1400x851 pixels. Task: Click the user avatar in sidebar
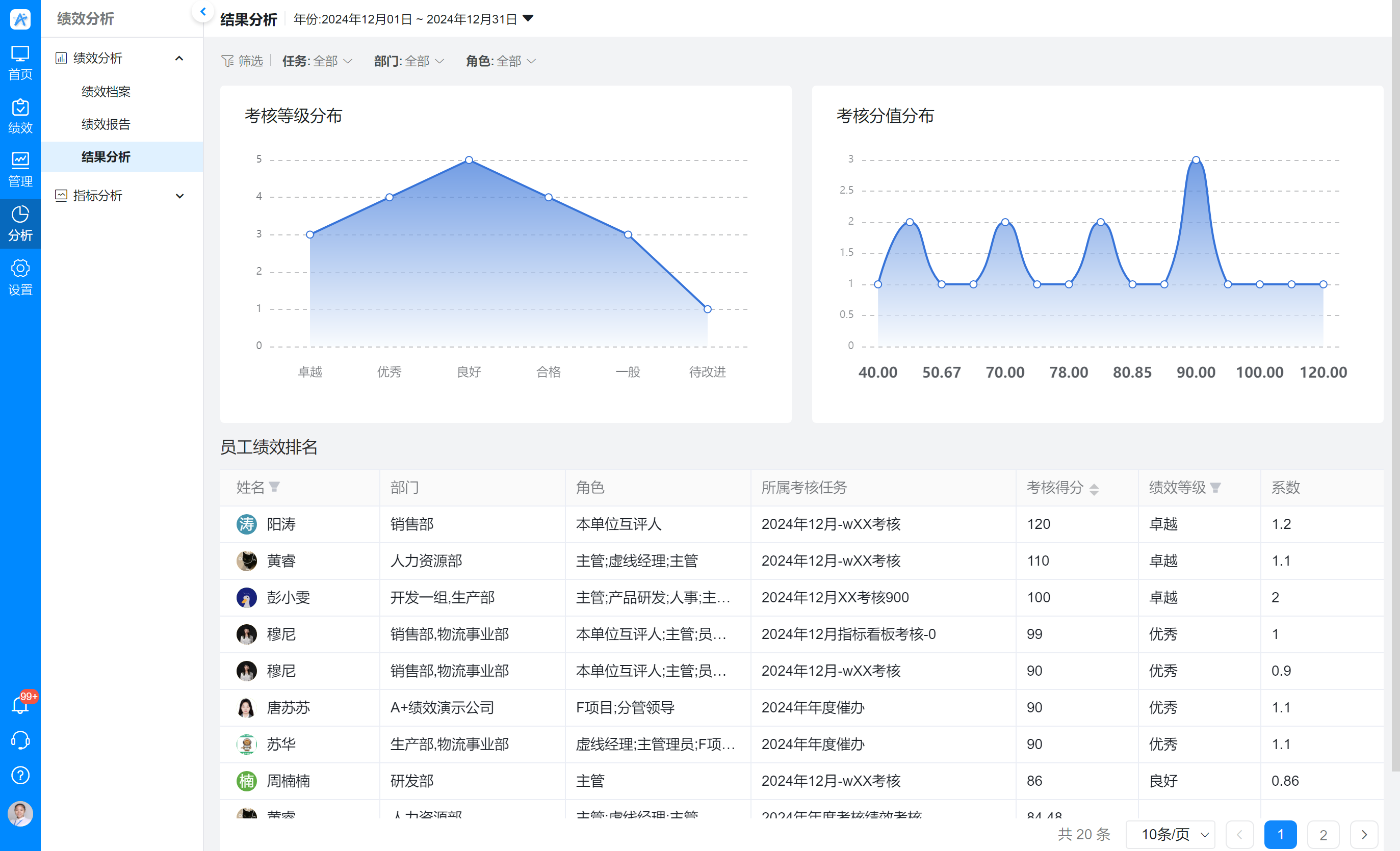(x=20, y=813)
